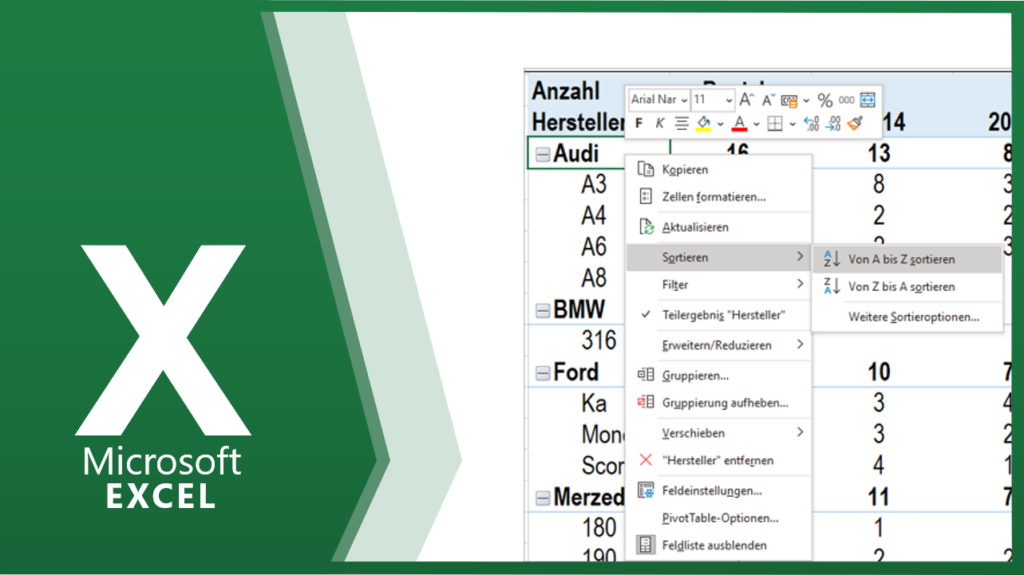Image resolution: width=1024 pixels, height=575 pixels.
Task: Click the Kopieren copy icon
Action: click(x=645, y=169)
